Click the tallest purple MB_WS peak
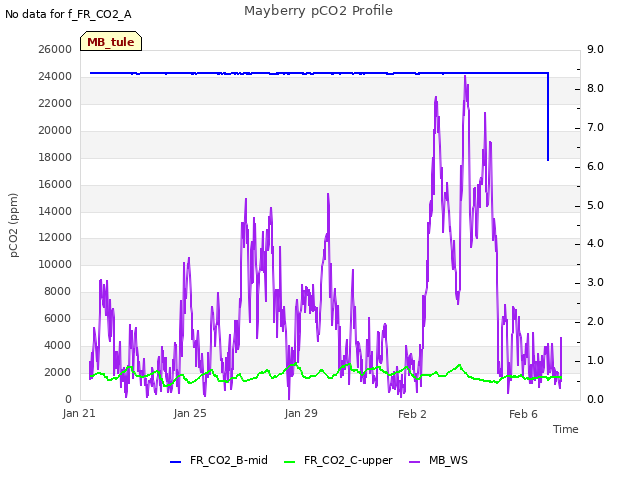Image resolution: width=640 pixels, height=480 pixels. click(x=465, y=78)
